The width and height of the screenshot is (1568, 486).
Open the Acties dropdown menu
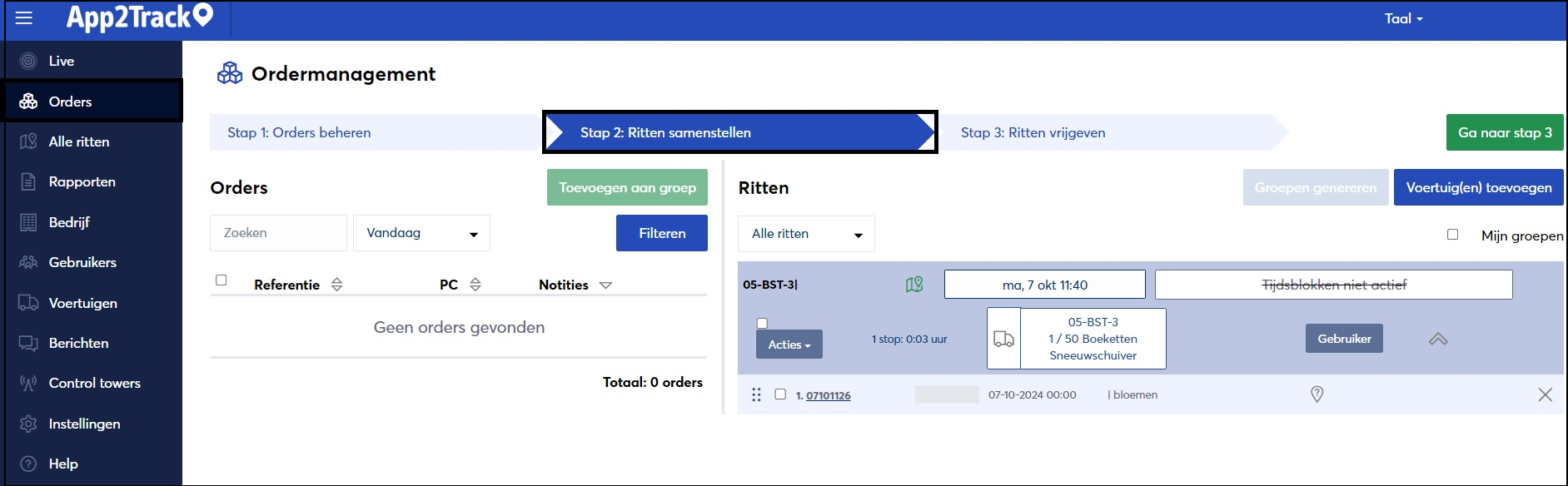coord(789,345)
